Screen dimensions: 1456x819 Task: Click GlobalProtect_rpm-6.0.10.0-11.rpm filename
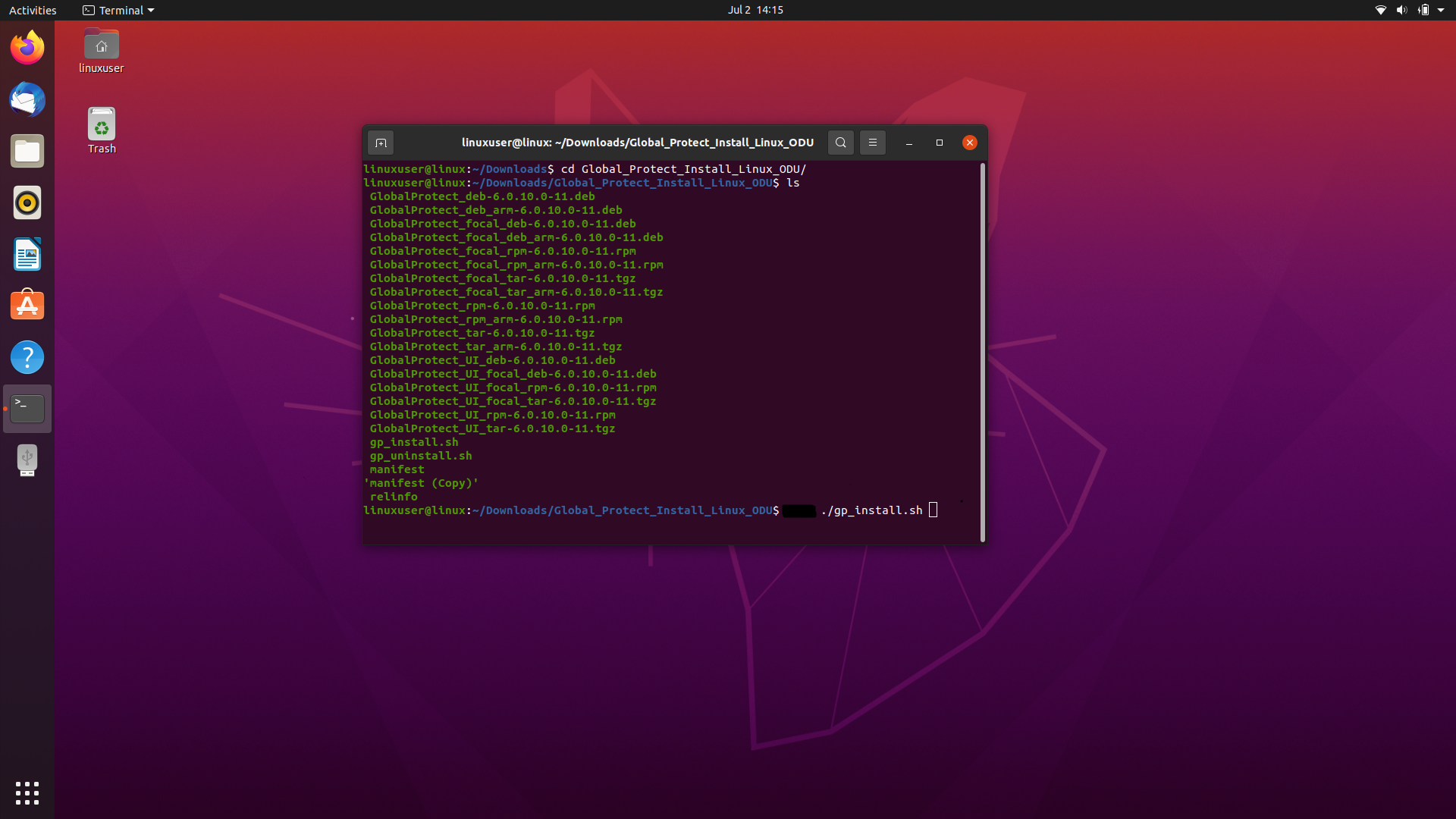(x=482, y=306)
